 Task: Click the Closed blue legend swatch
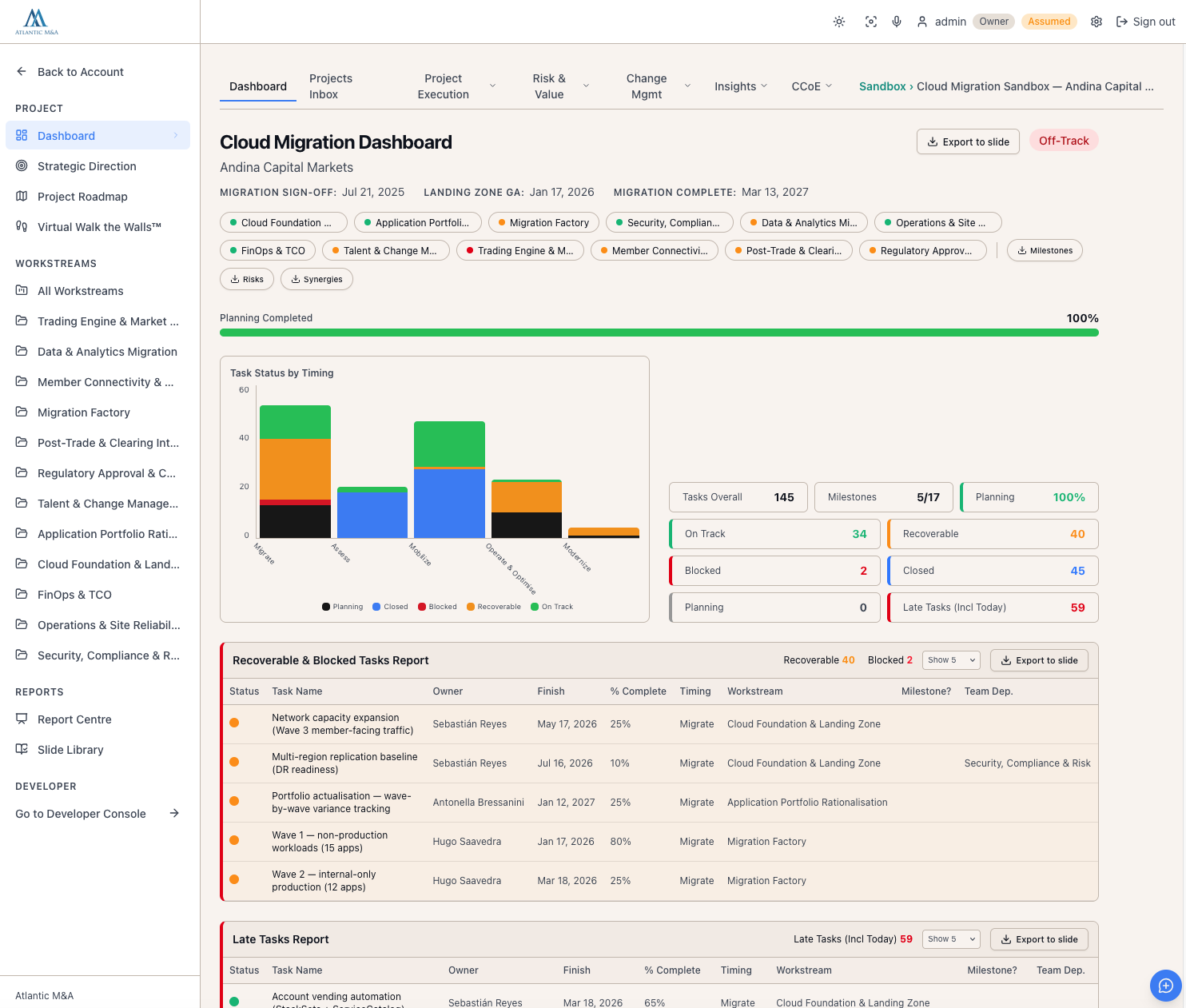376,607
